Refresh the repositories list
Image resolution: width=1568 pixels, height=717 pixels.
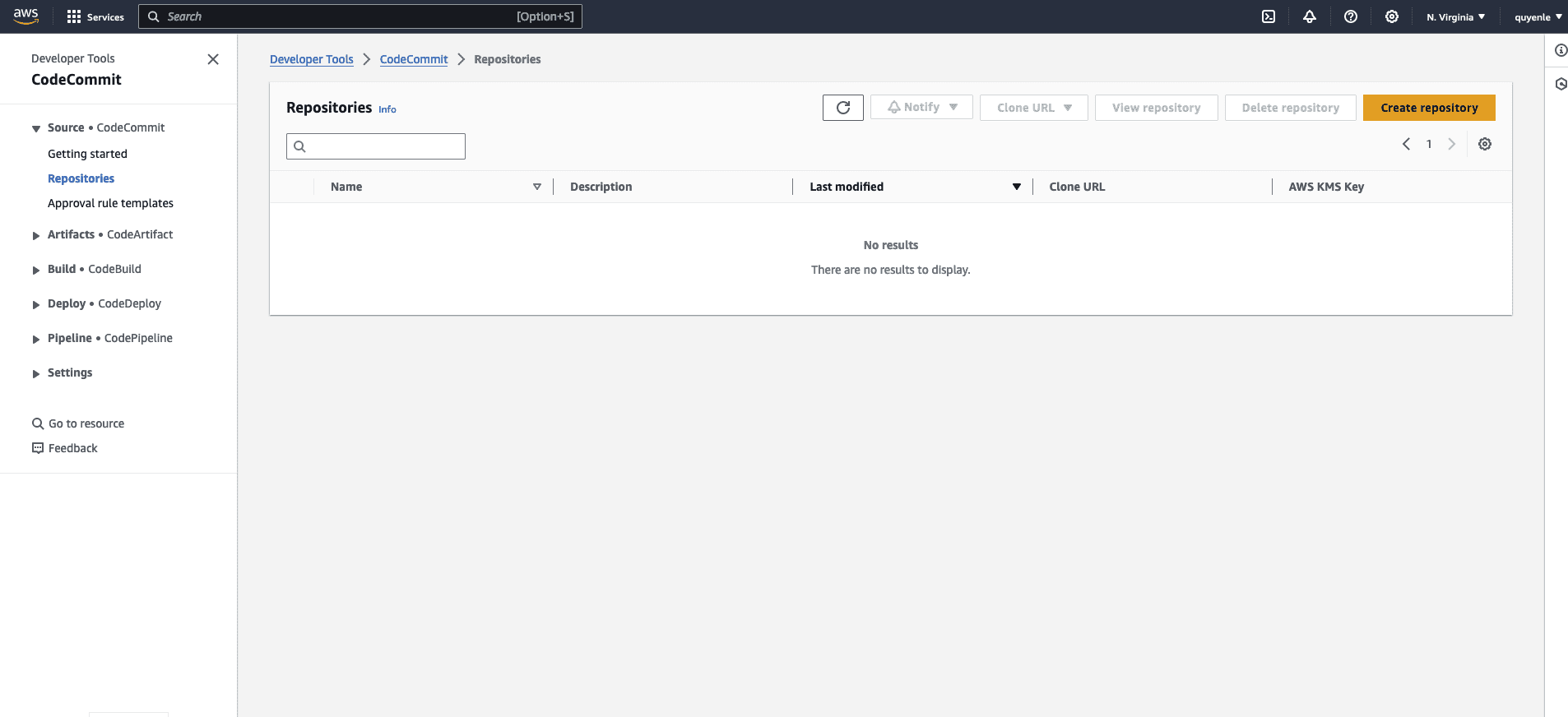[x=843, y=108]
